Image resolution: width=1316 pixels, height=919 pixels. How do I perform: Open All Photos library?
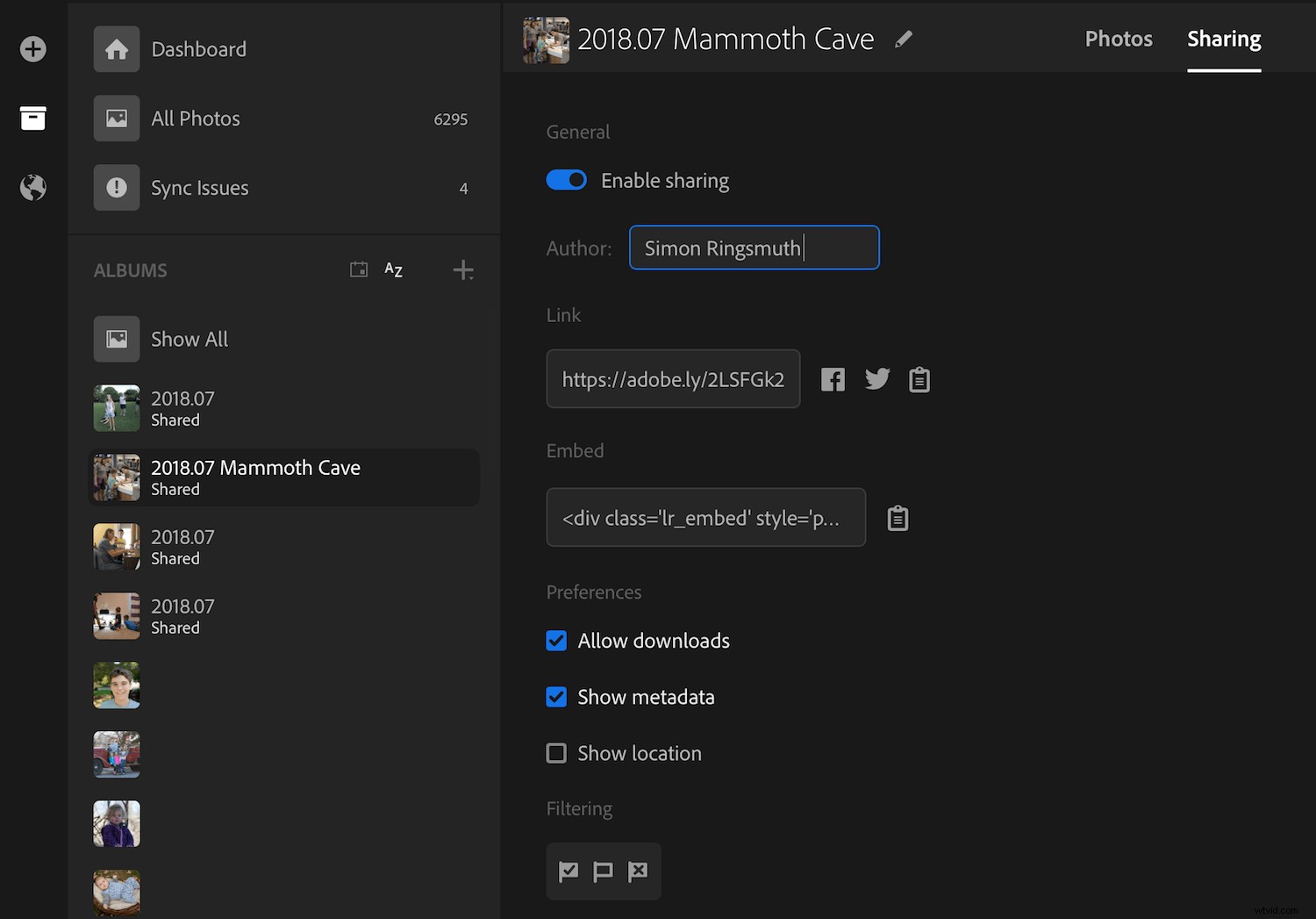[195, 118]
